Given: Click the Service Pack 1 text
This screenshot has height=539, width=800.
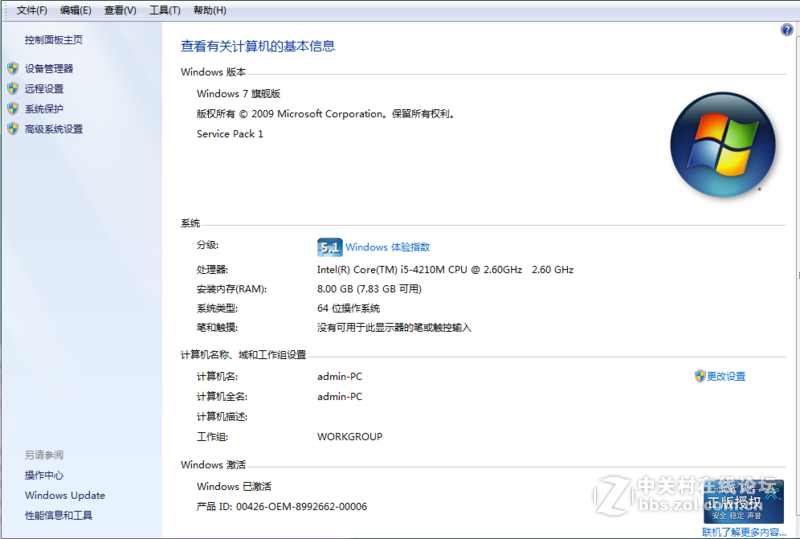Looking at the screenshot, I should pyautogui.click(x=230, y=134).
